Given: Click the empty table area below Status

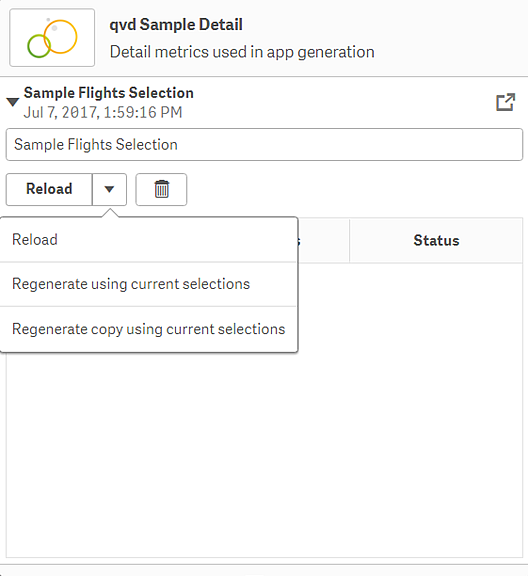Looking at the screenshot, I should coord(436,410).
